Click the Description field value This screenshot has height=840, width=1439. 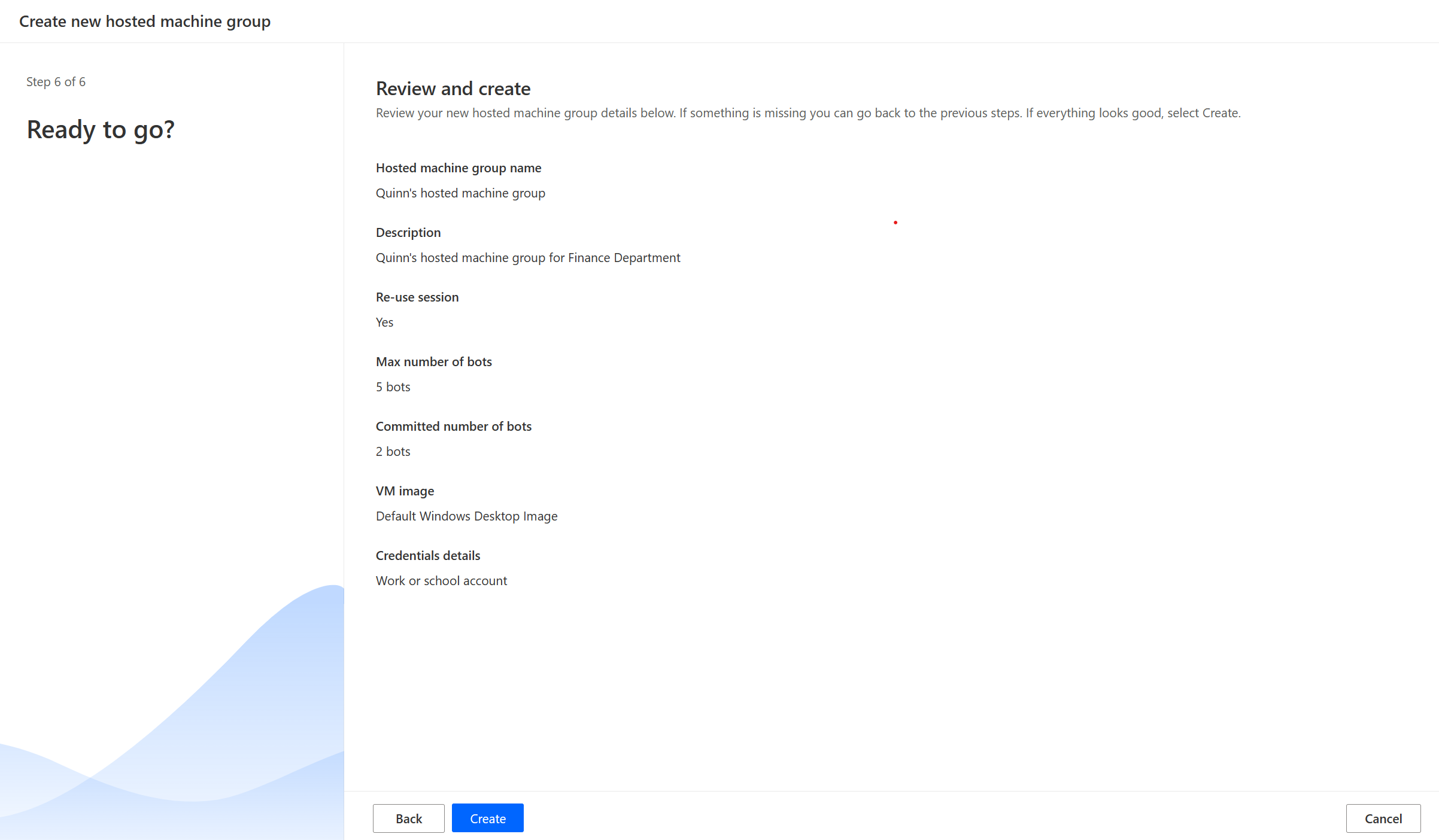[528, 257]
